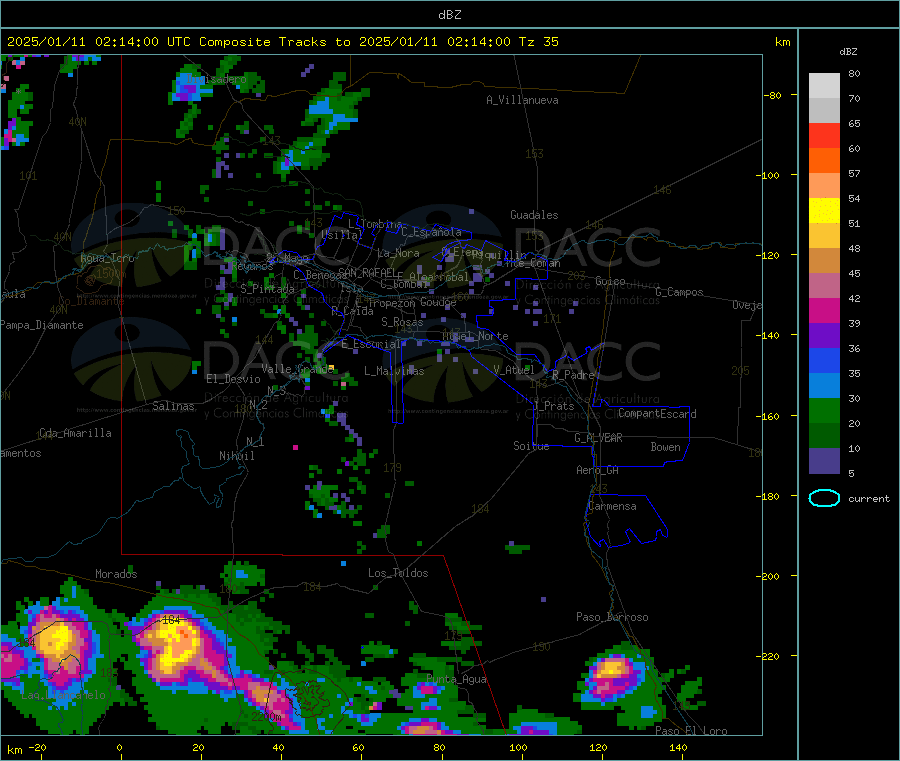Click the Punta_Agua map label
The image size is (900, 761).
(456, 679)
